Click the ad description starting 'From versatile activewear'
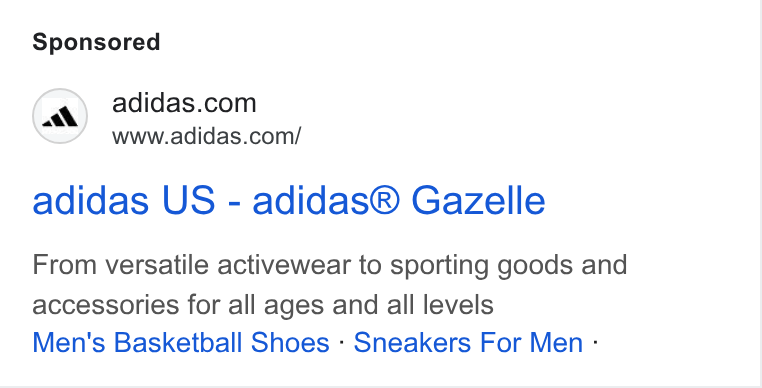Image resolution: width=762 pixels, height=388 pixels. [x=329, y=285]
